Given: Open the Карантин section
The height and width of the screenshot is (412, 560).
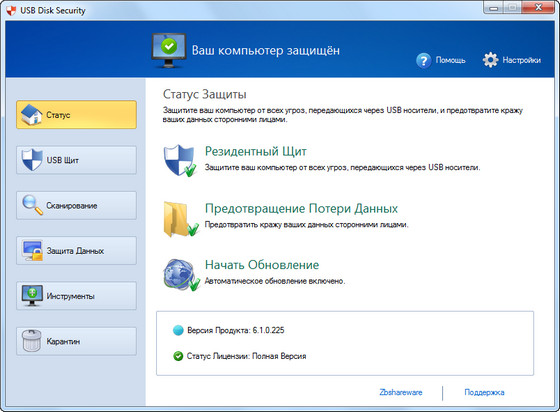Looking at the screenshot, I should point(76,341).
